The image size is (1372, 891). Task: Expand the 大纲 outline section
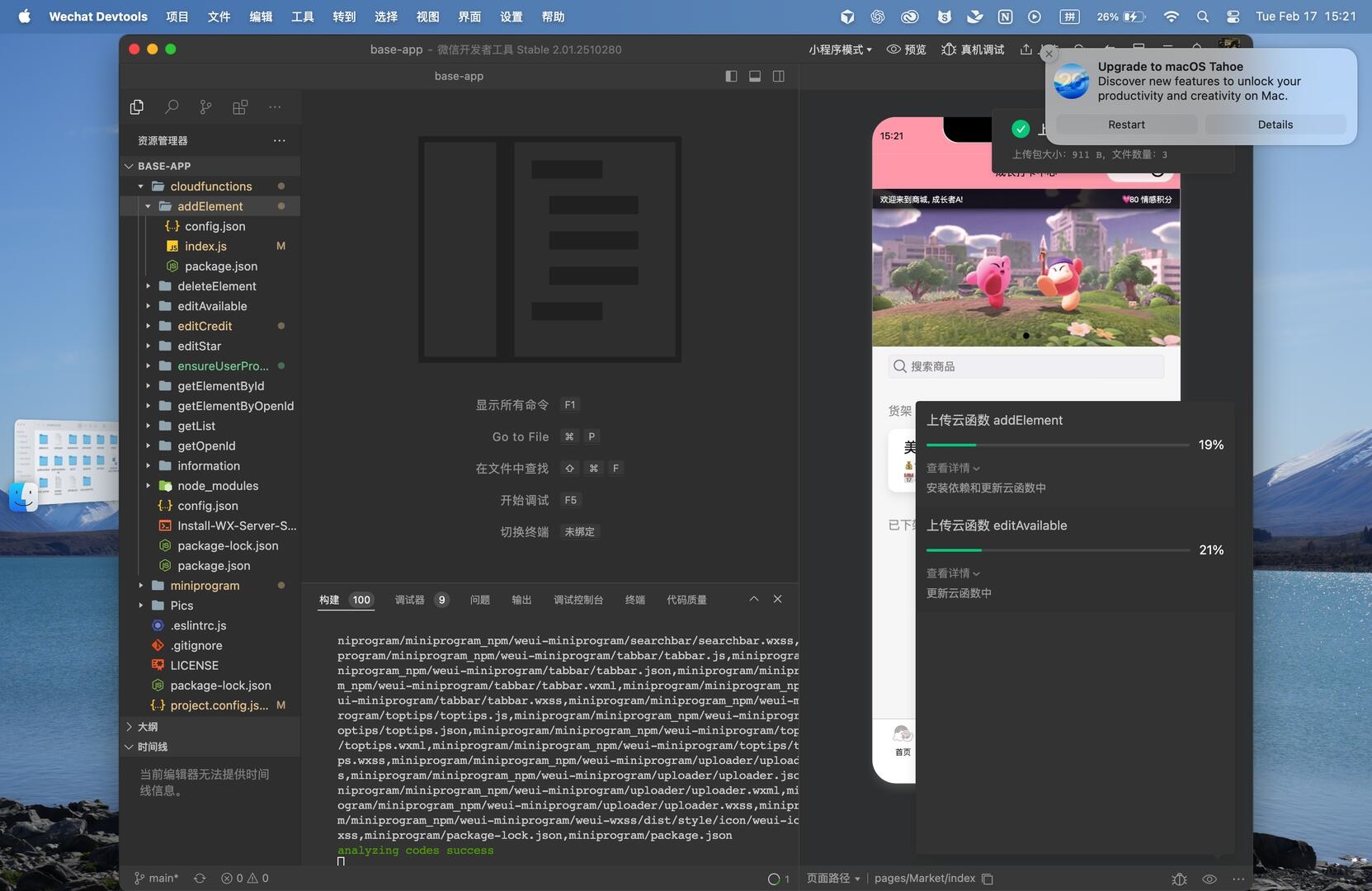coord(129,727)
